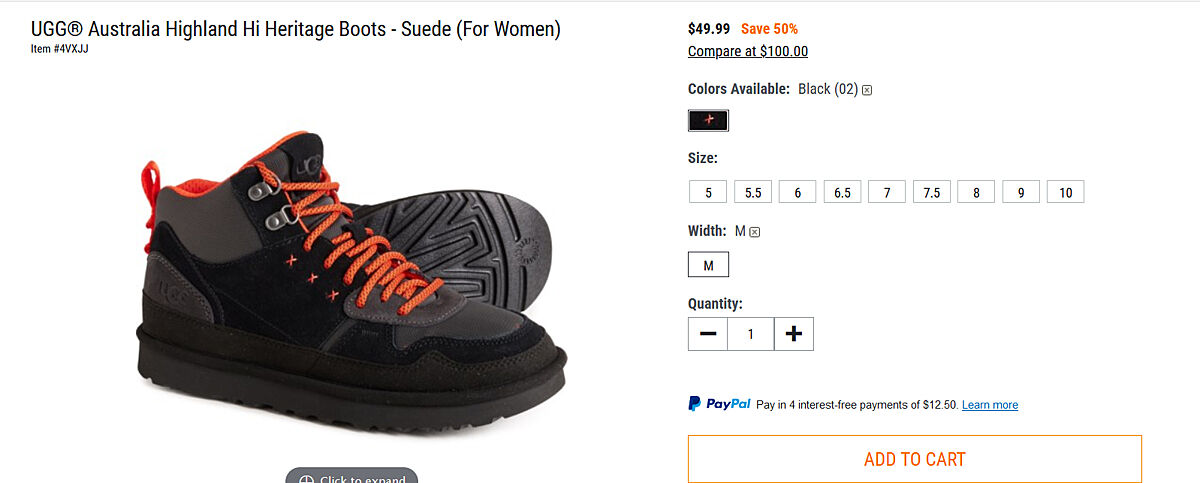1200x483 pixels.
Task: Pick size 10
Action: pos(1065,192)
